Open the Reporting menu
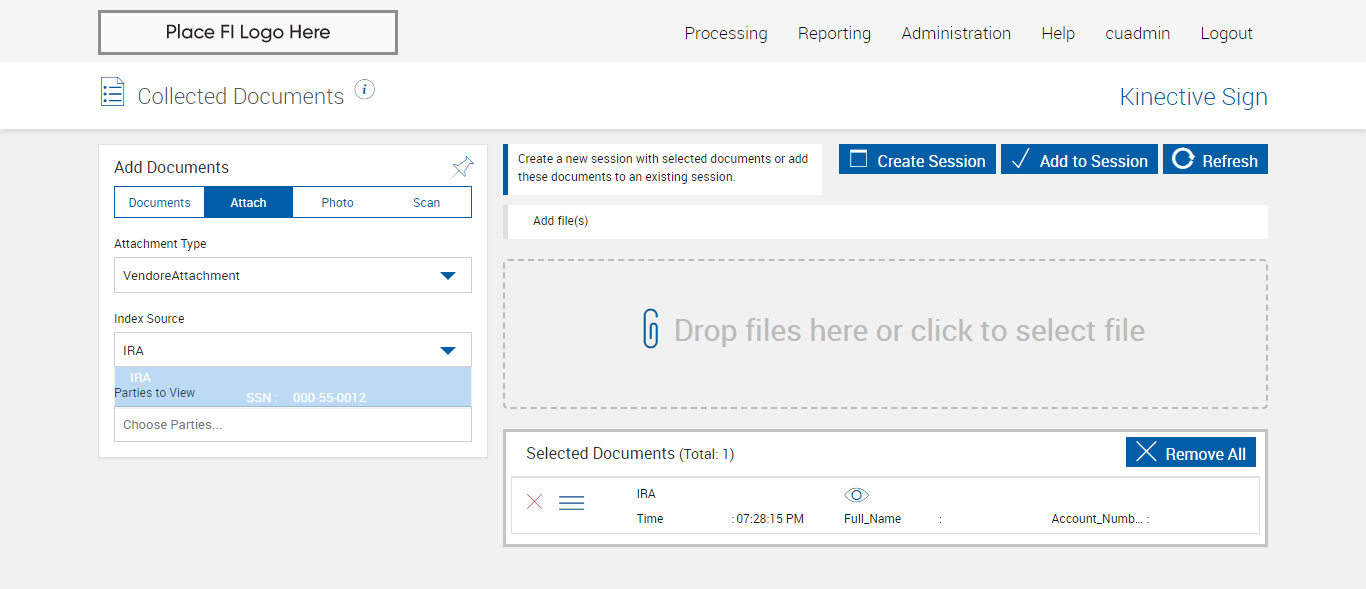The height and width of the screenshot is (589, 1366). (x=834, y=33)
